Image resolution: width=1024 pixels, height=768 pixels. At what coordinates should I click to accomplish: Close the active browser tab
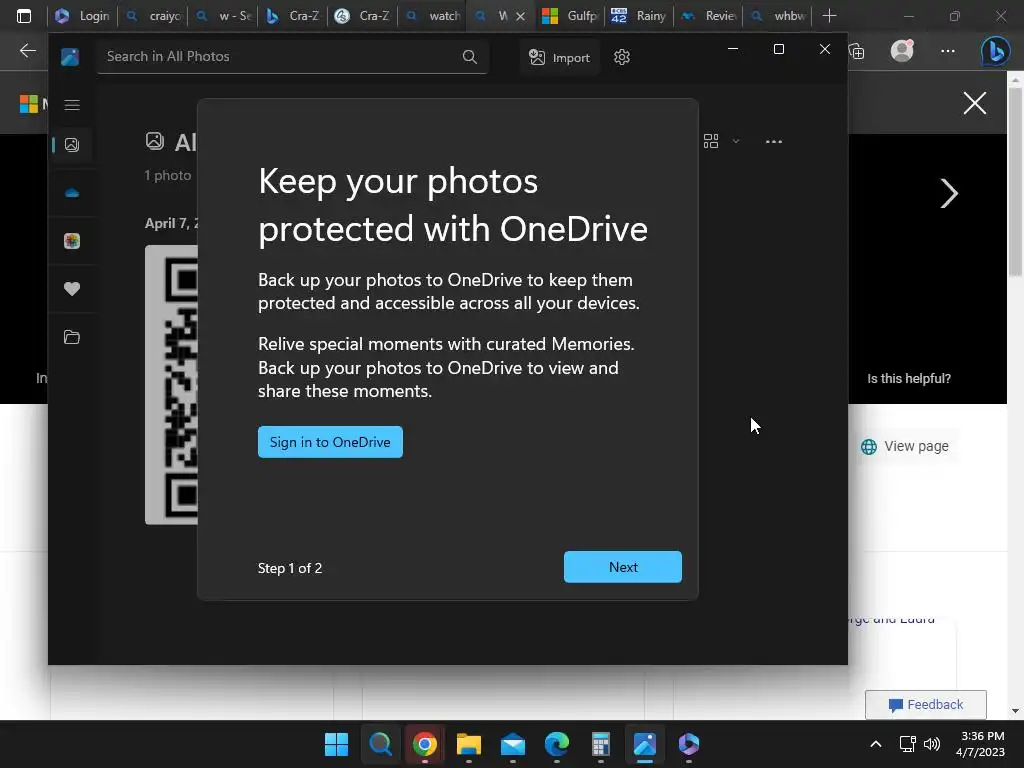(520, 16)
